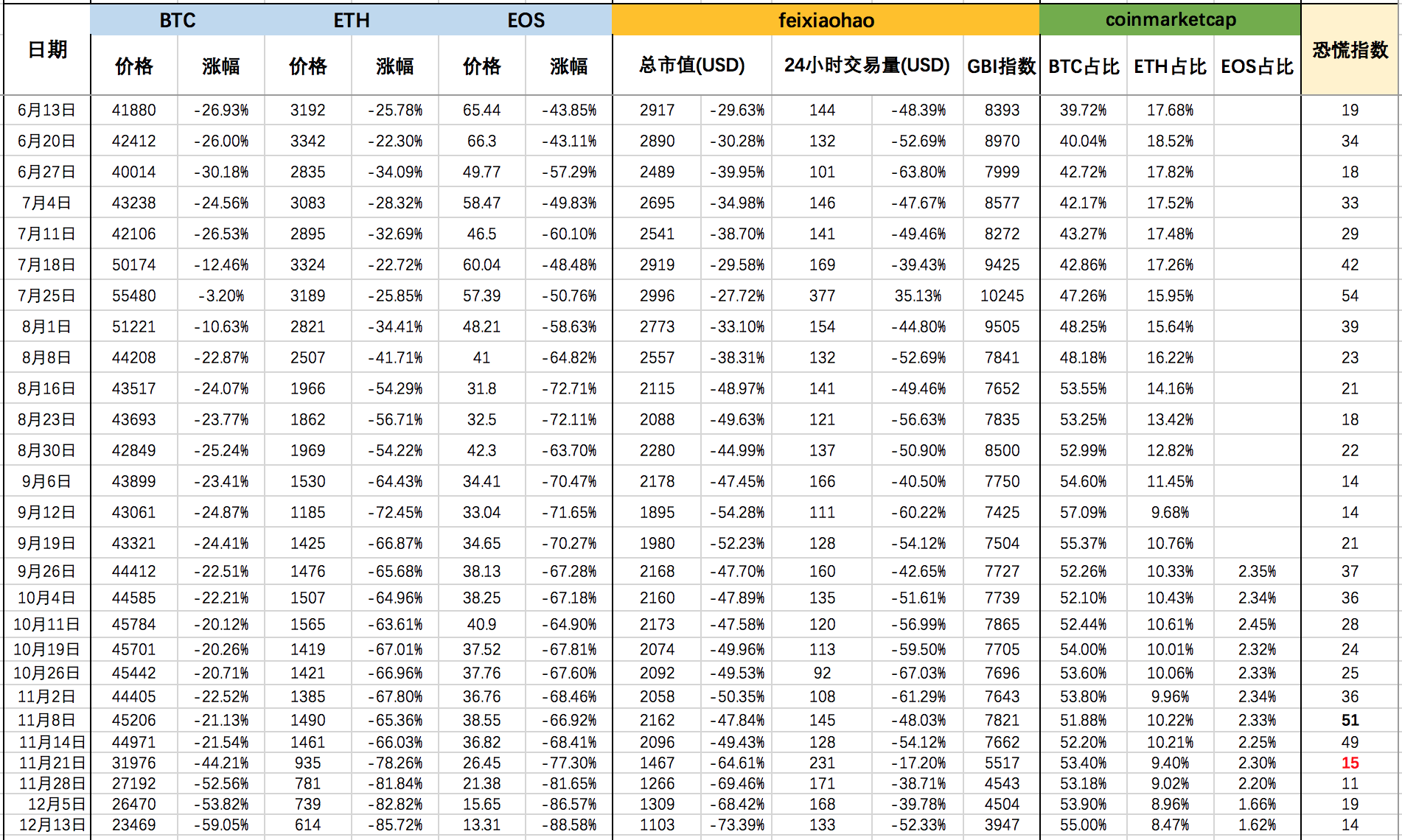Select the date cell 9月12日
The width and height of the screenshot is (1402, 840).
pos(47,512)
